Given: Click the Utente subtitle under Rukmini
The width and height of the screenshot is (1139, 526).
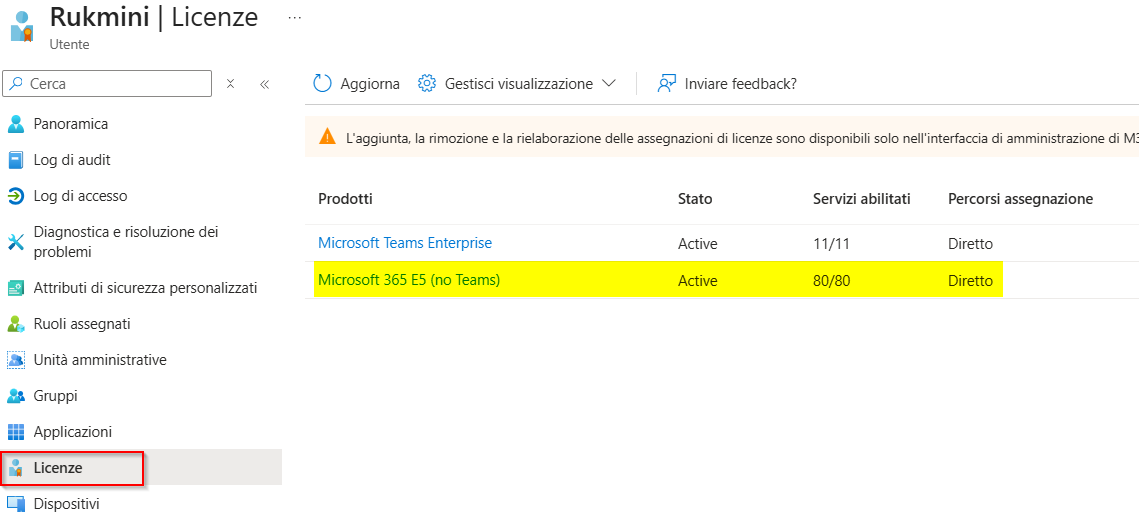Looking at the screenshot, I should tap(70, 44).
